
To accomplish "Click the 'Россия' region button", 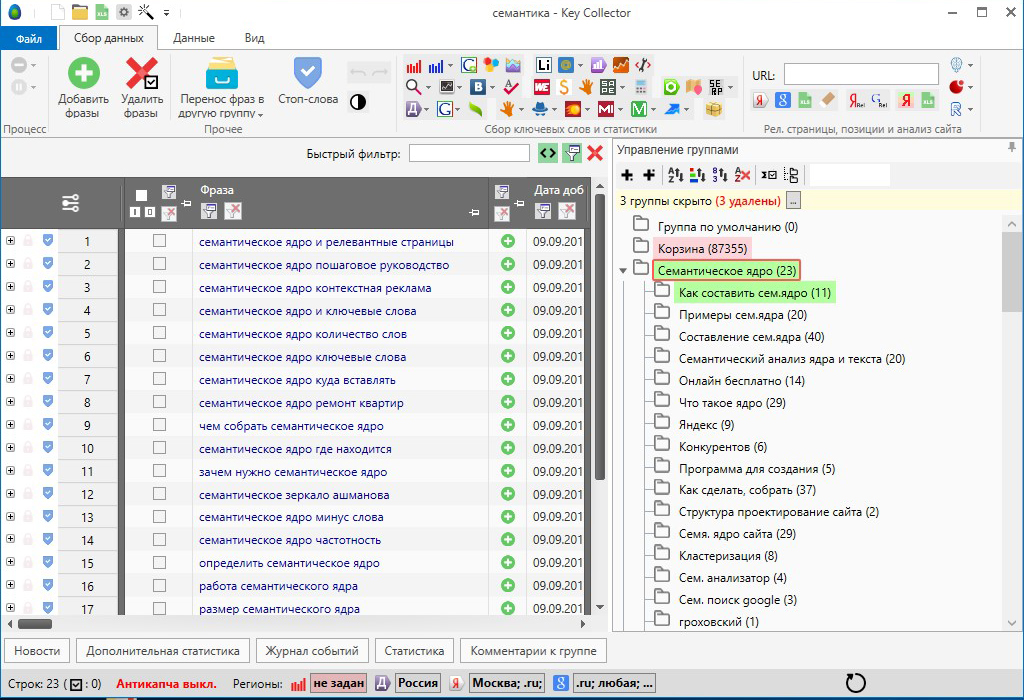I will tap(418, 683).
